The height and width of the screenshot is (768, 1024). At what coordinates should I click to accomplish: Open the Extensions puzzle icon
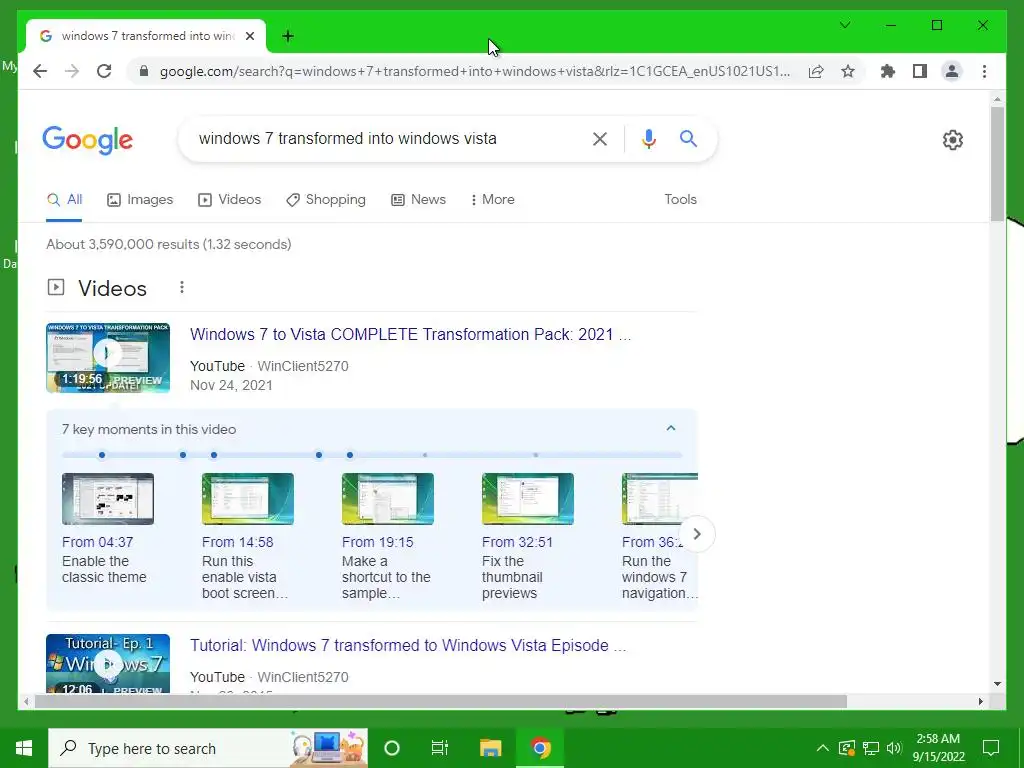888,71
